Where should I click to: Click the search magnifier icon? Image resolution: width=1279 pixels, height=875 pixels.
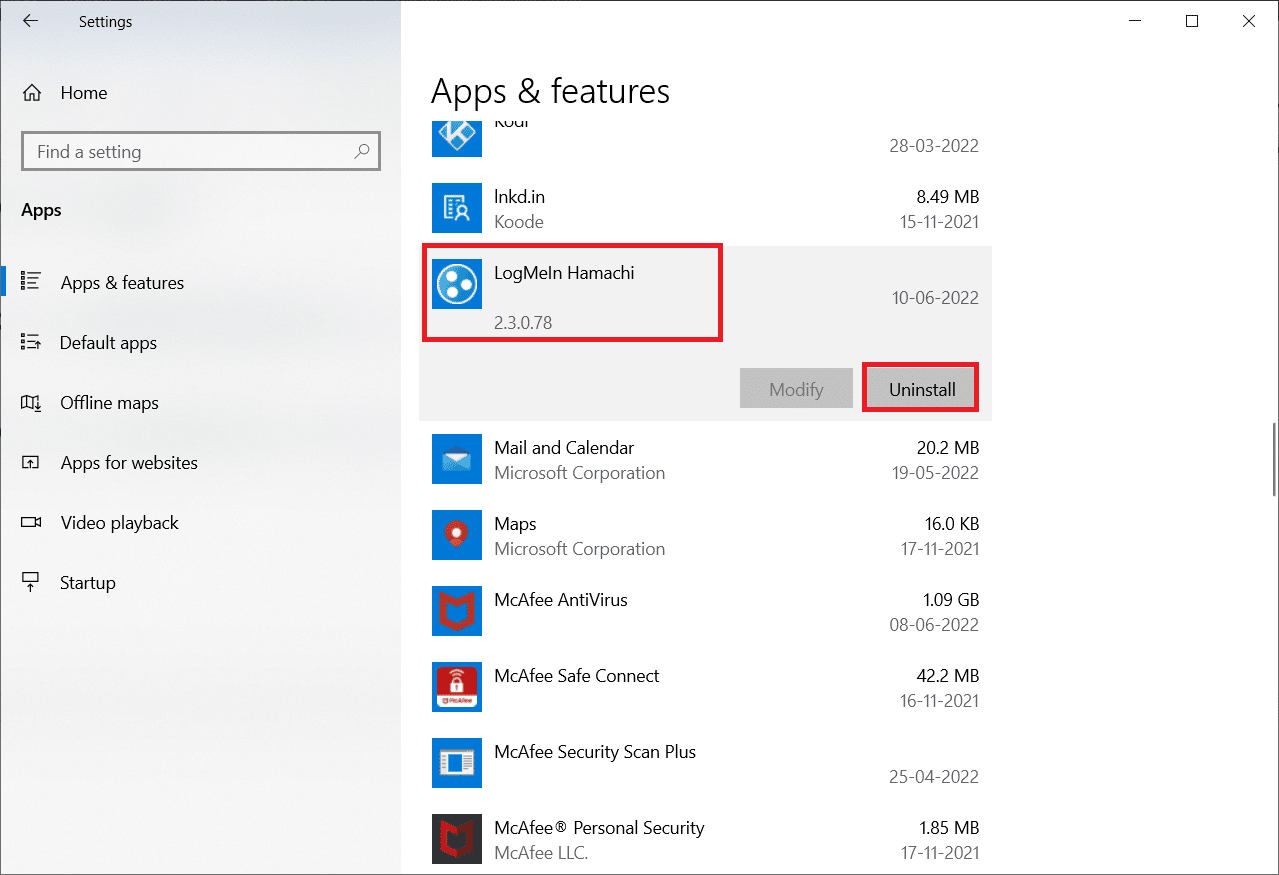(362, 152)
